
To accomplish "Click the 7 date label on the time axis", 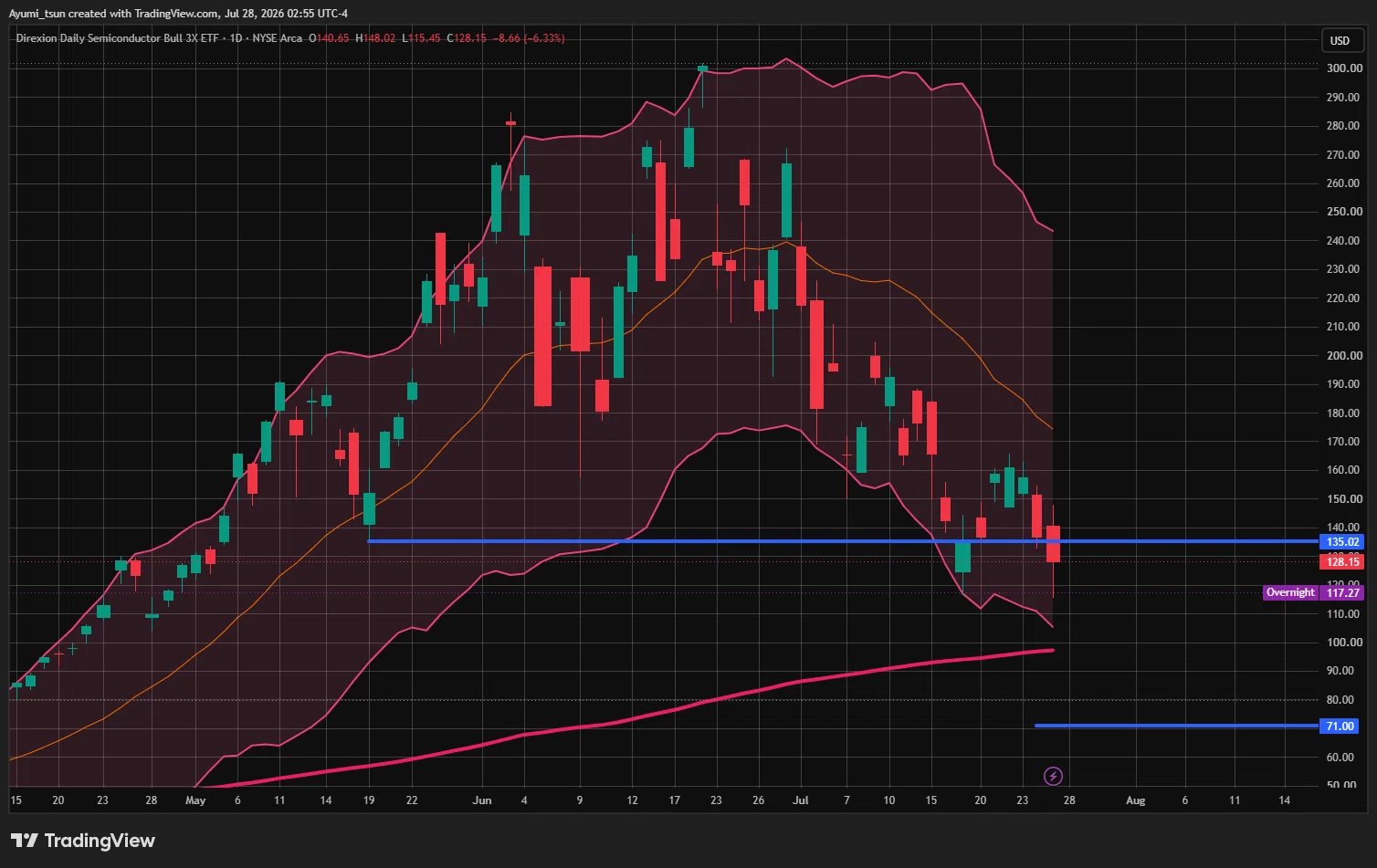I will point(846,800).
